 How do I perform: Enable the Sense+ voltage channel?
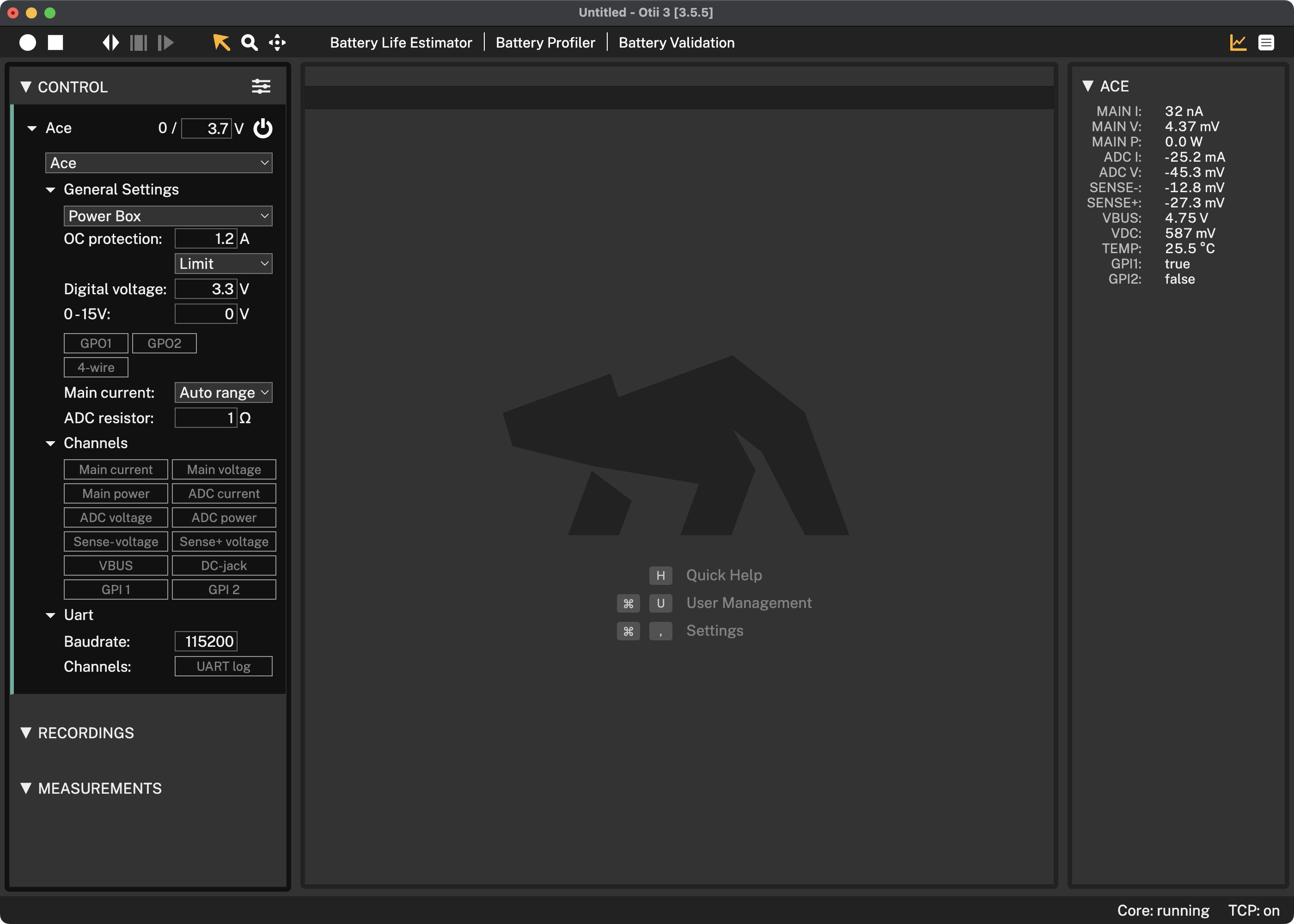pyautogui.click(x=224, y=541)
